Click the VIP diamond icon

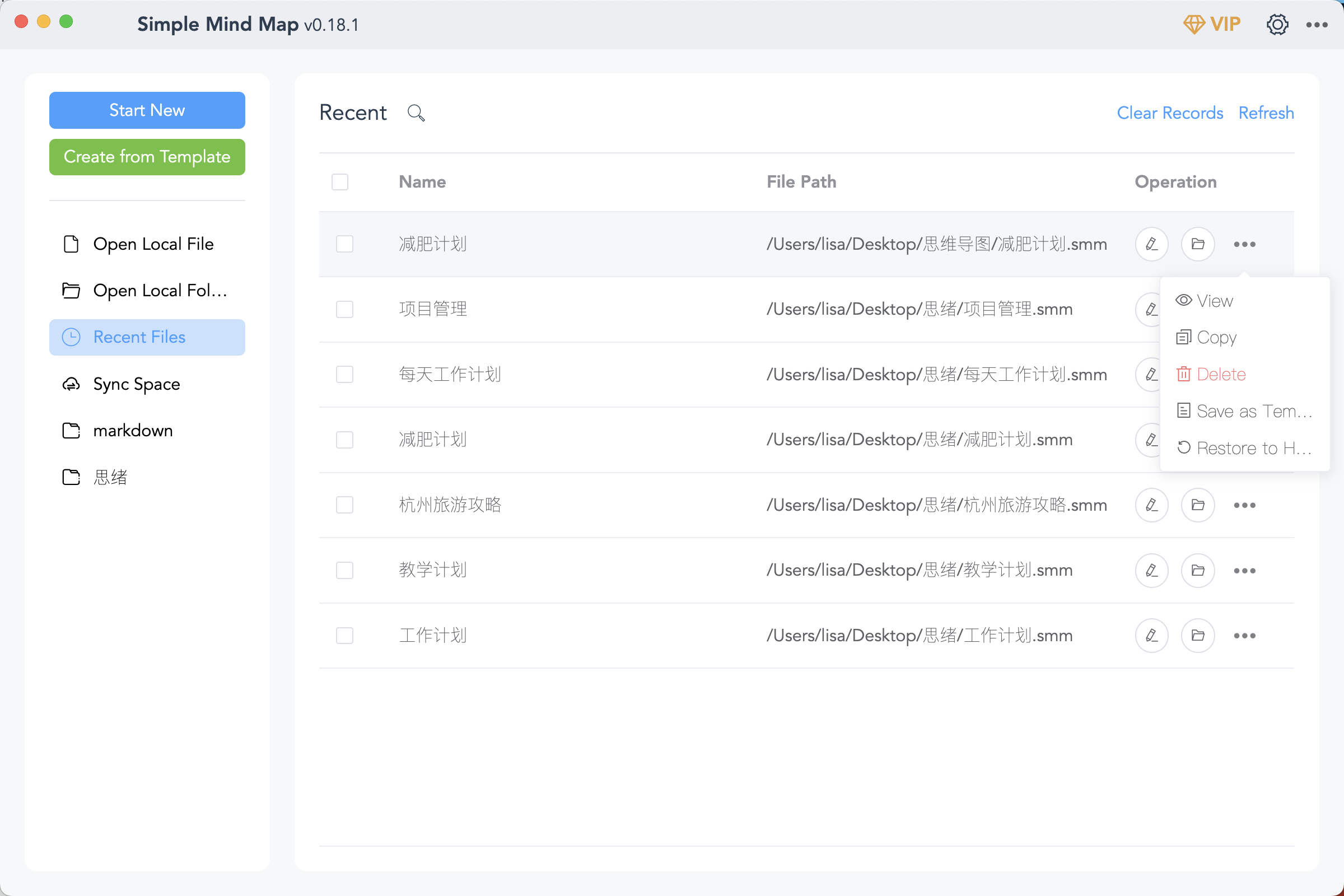1194,25
